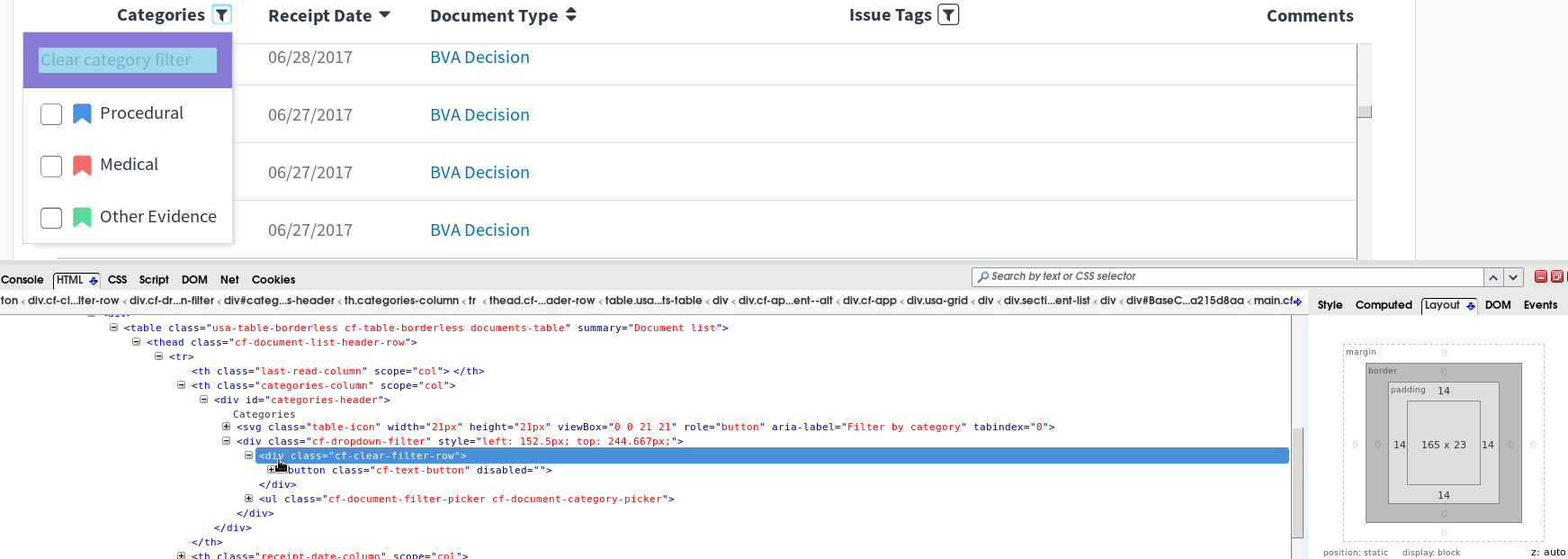The image size is (1568, 559).
Task: Switch side panel to Style tab
Action: tap(1330, 305)
